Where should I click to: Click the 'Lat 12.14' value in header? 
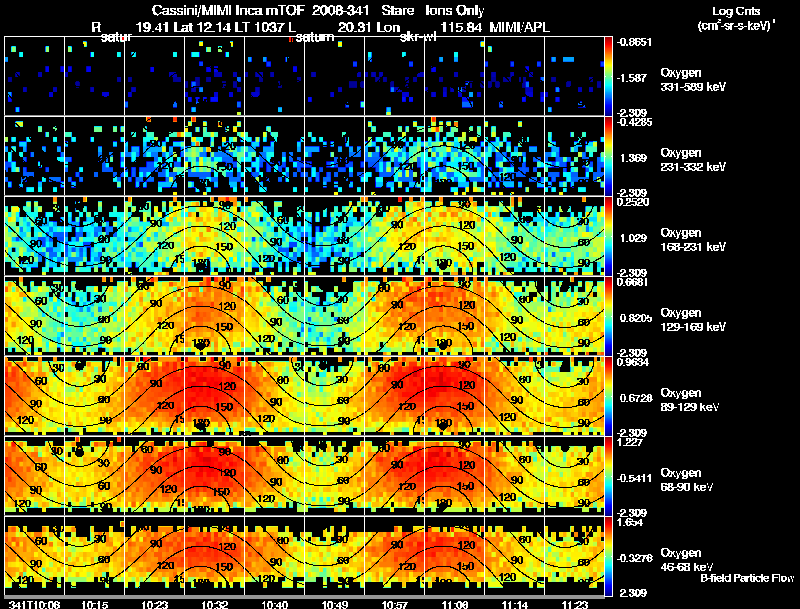click(201, 27)
